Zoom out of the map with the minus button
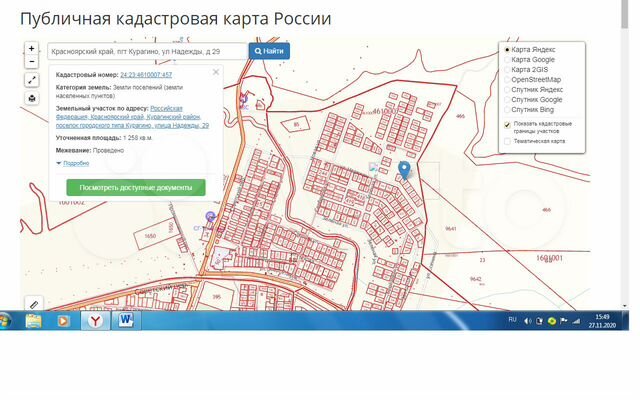This screenshot has width=640, height=400. click(x=31, y=62)
